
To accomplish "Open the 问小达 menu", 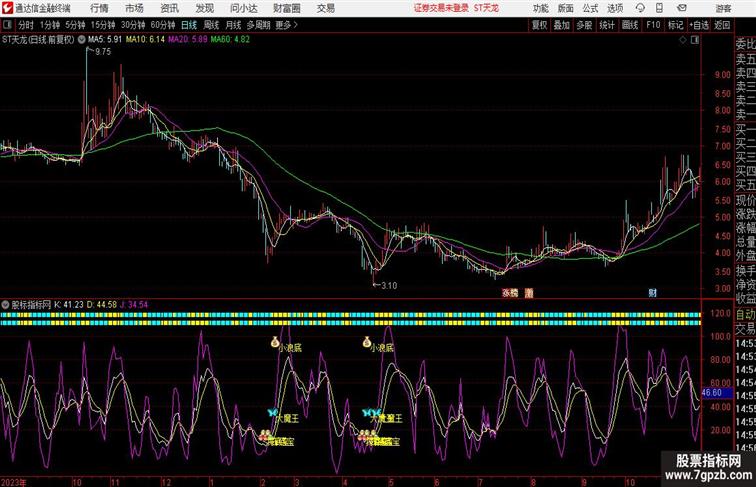I will (244, 8).
